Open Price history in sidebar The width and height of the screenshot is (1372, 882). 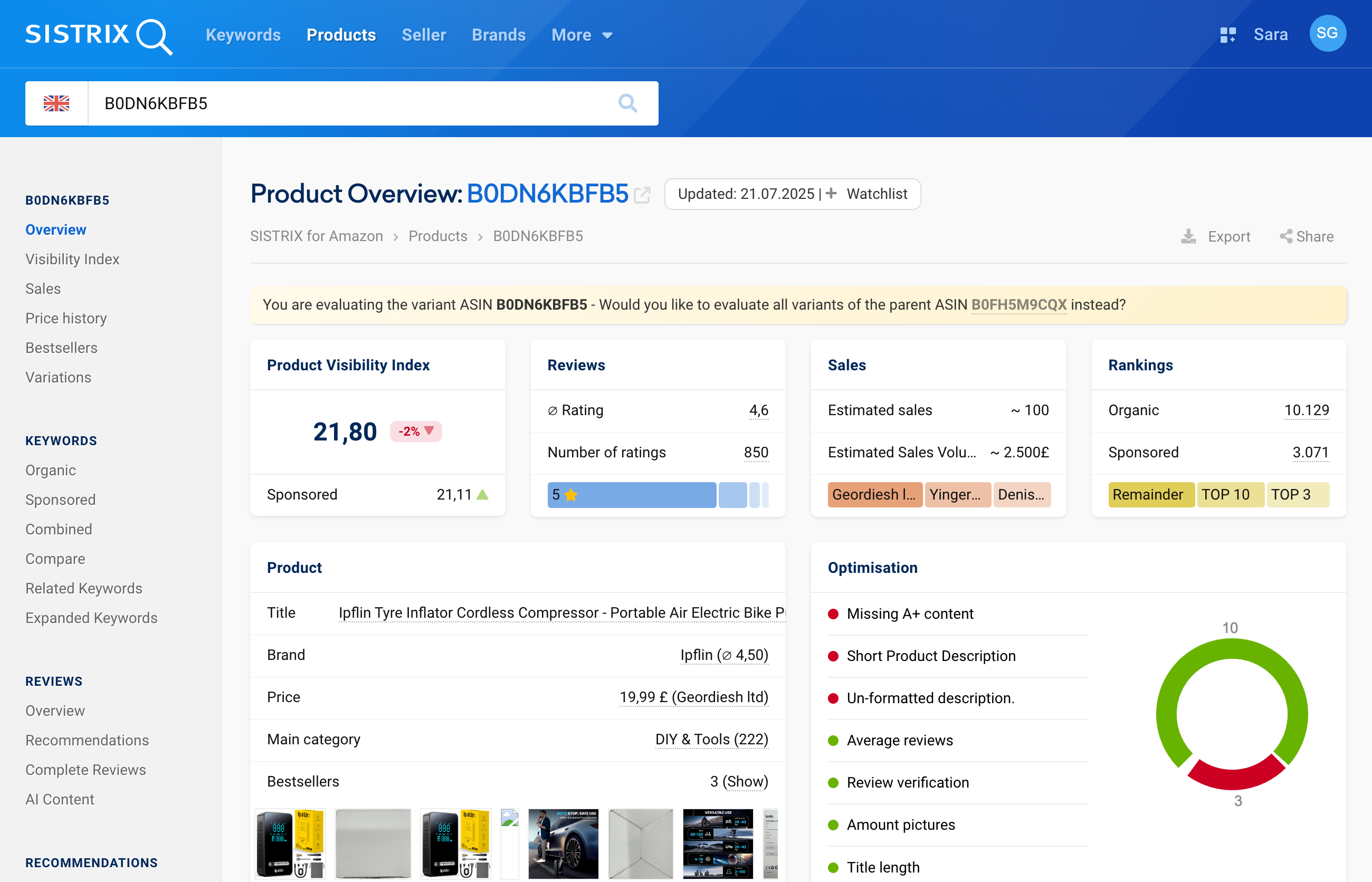pos(66,318)
